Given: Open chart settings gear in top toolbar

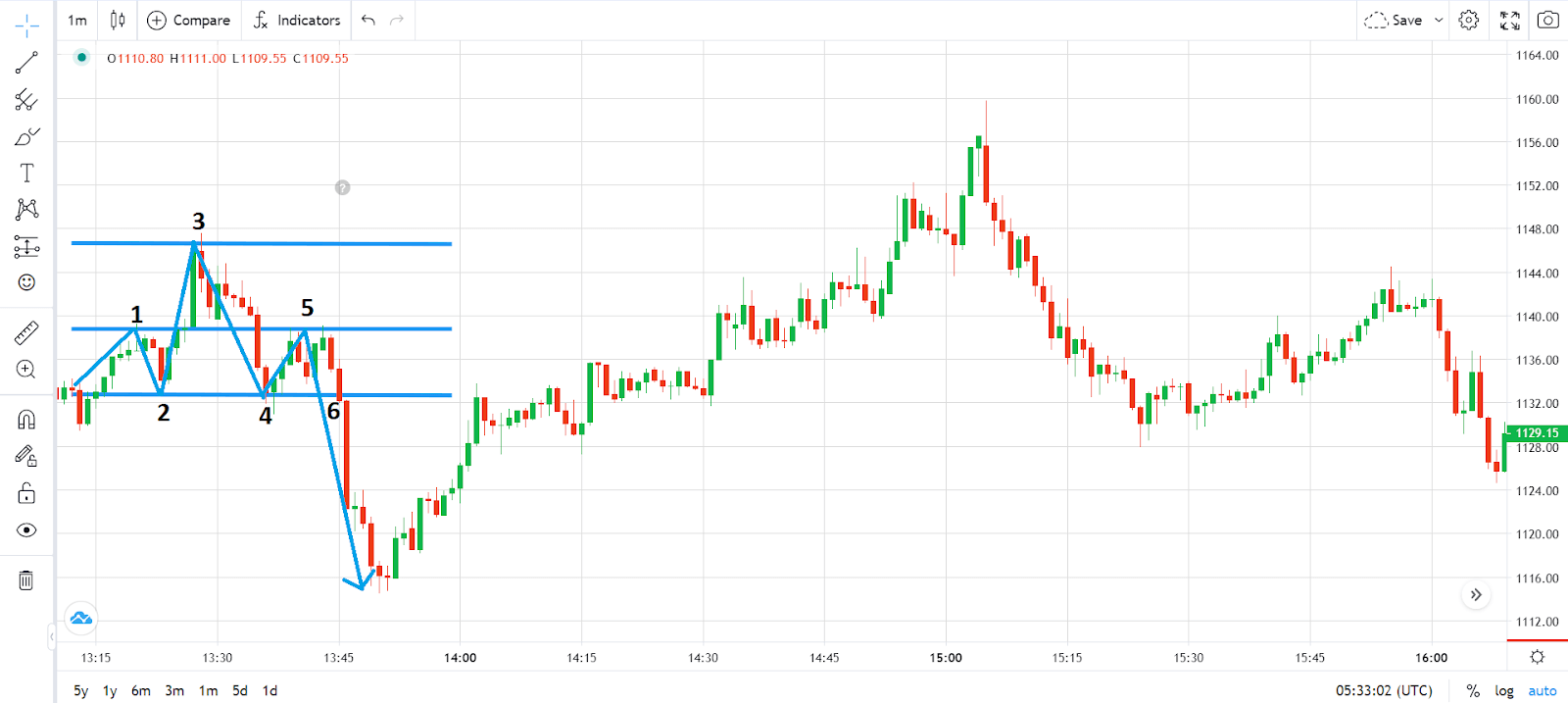Looking at the screenshot, I should point(1468,20).
